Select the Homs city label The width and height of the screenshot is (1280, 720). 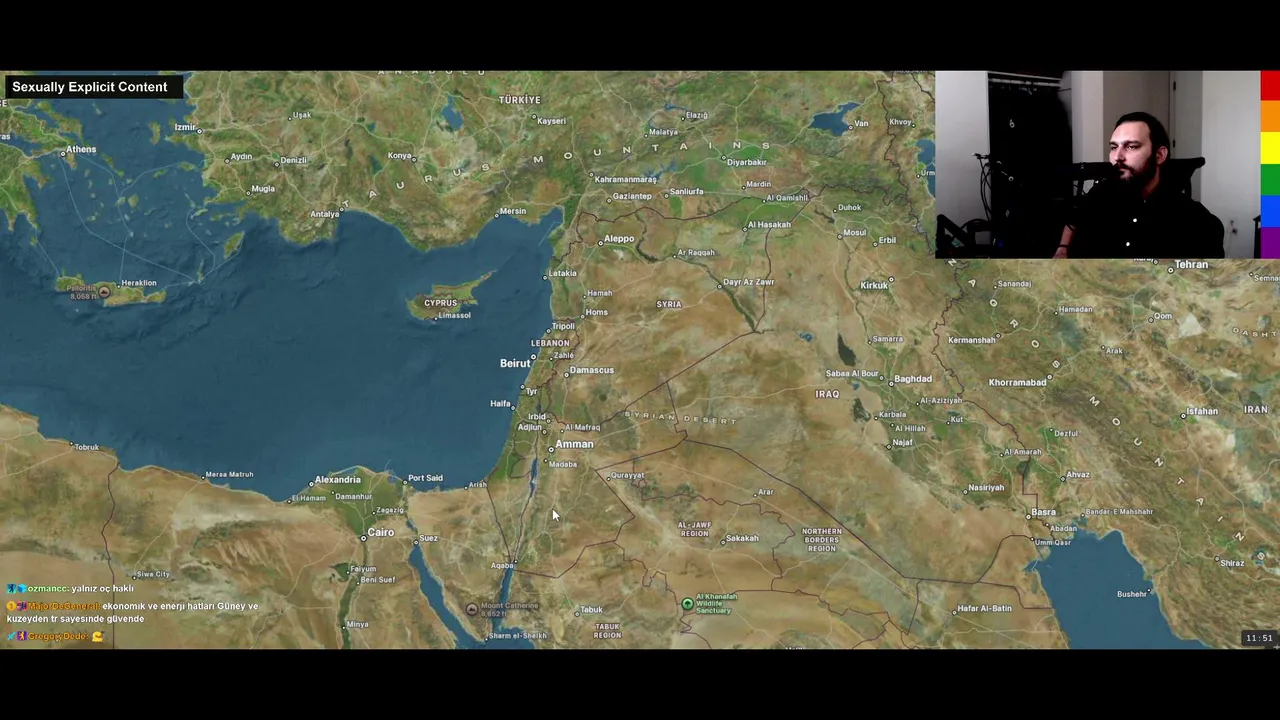(597, 312)
